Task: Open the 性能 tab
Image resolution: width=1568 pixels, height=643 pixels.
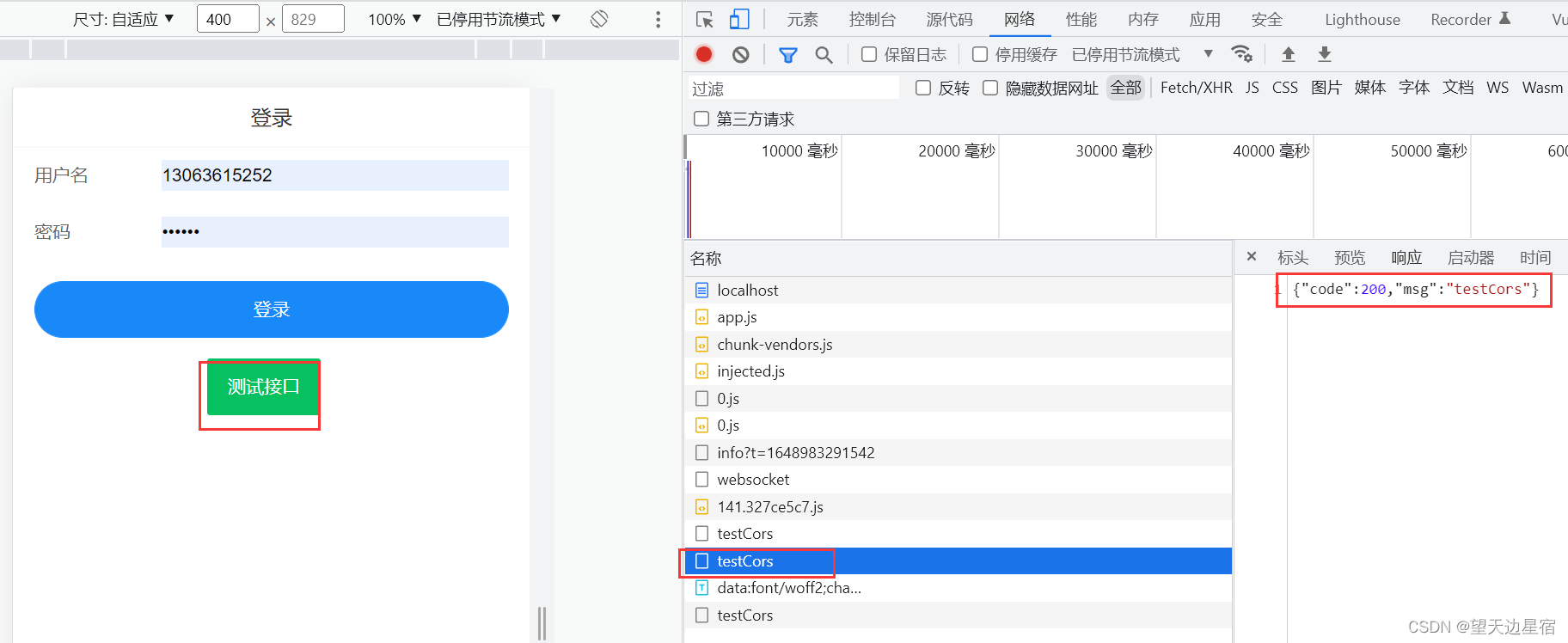Action: click(x=1081, y=19)
